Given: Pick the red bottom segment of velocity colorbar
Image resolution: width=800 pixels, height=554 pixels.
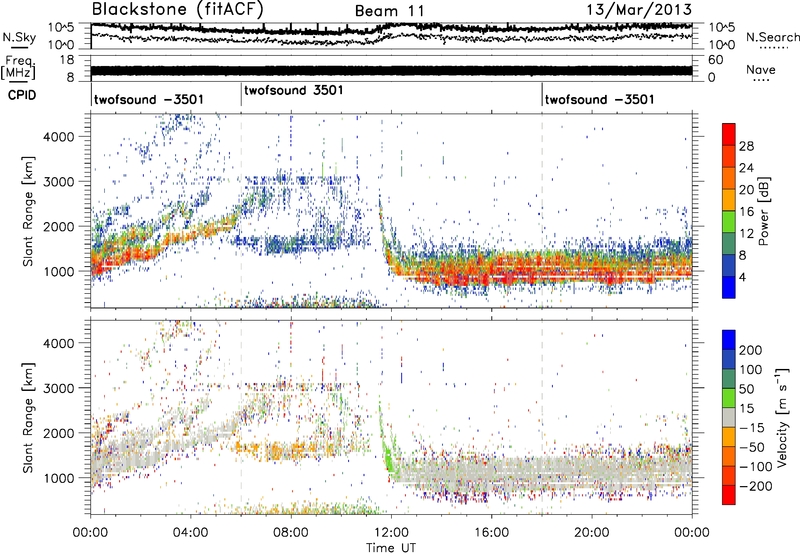Looking at the screenshot, I should tap(729, 495).
